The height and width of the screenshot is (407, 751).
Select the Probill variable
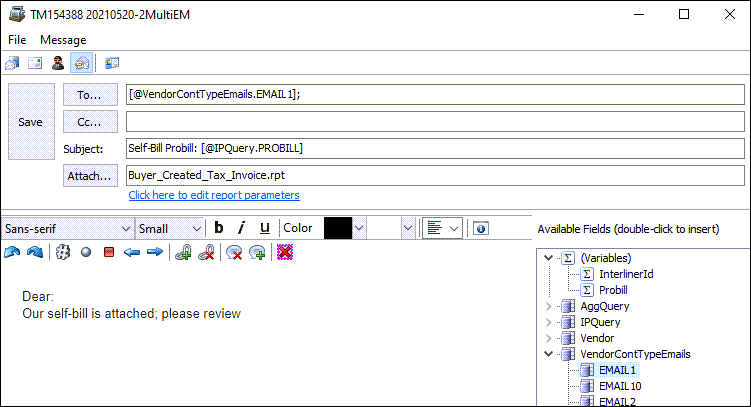click(x=613, y=290)
